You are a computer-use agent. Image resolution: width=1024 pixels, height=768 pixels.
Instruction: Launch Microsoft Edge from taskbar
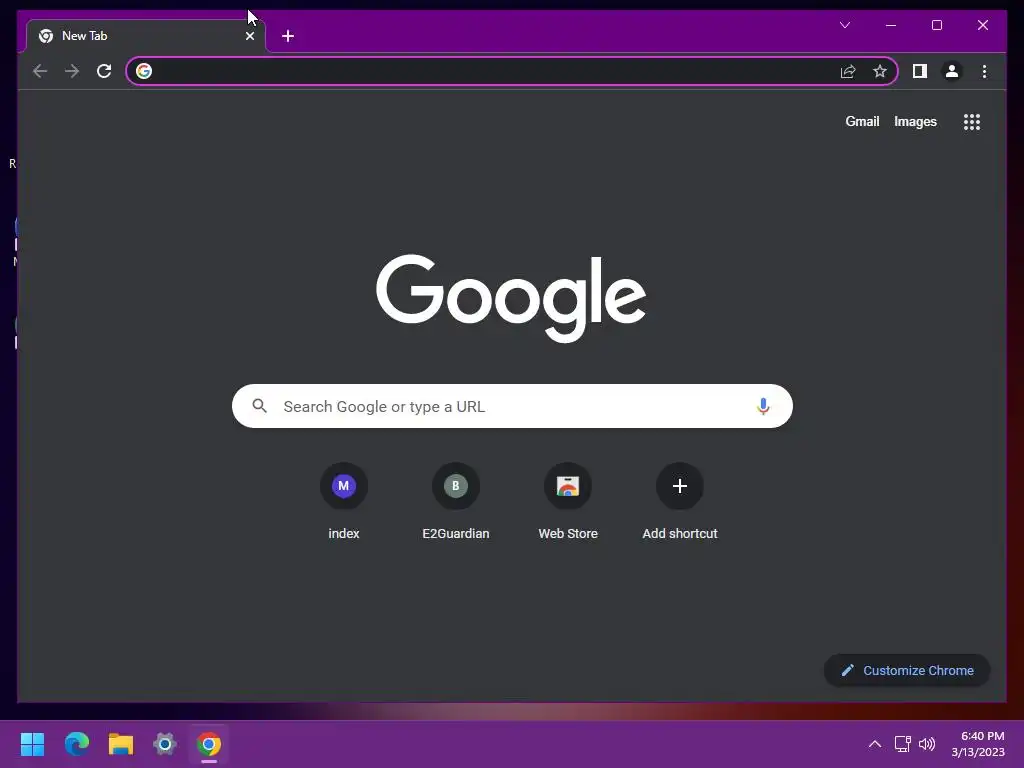[76, 744]
